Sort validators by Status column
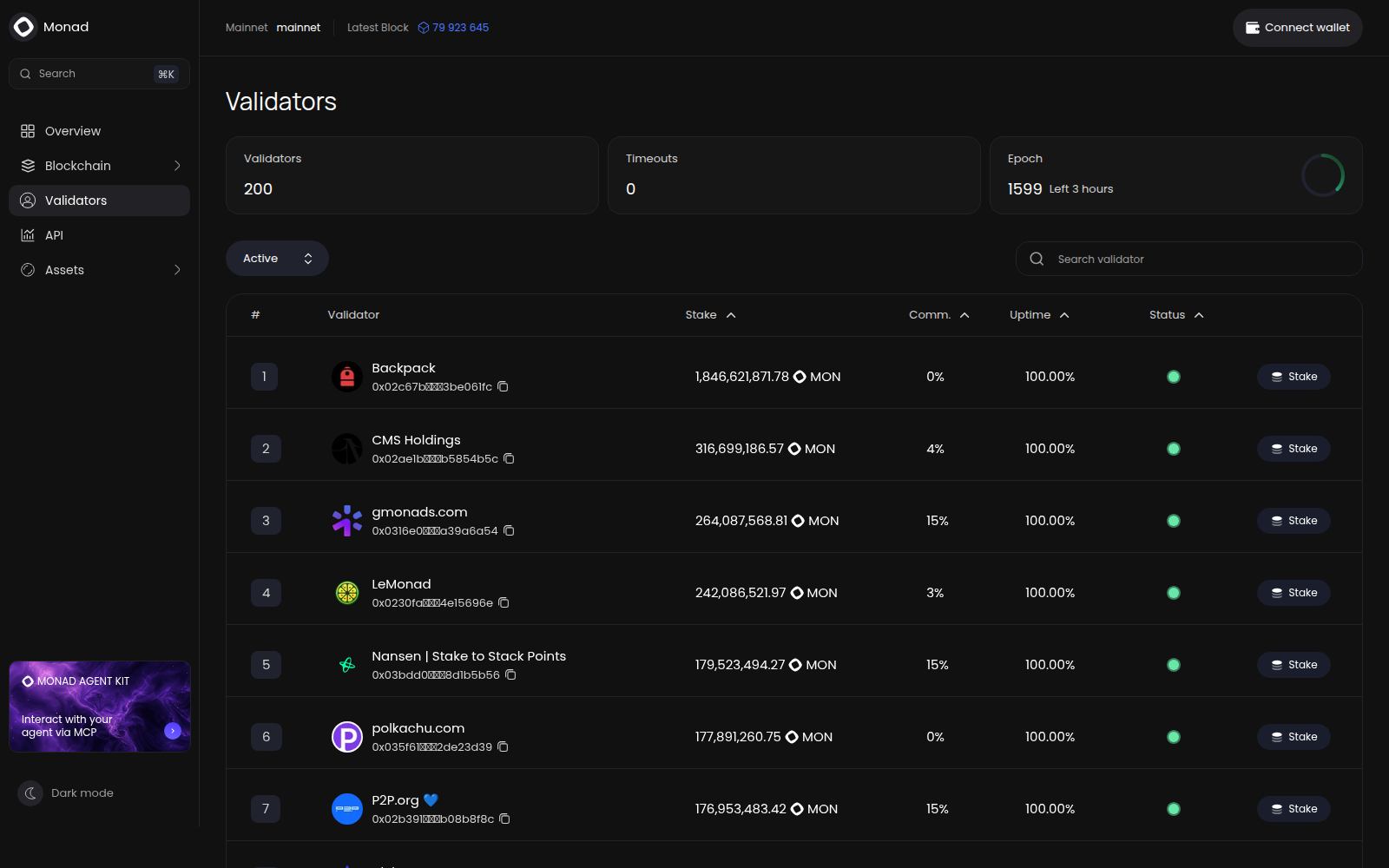 1176,315
